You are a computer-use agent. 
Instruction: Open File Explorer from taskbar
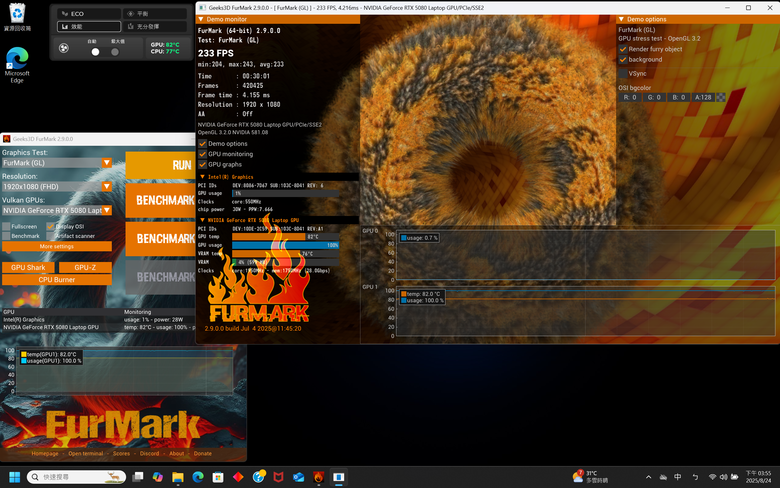coord(178,477)
